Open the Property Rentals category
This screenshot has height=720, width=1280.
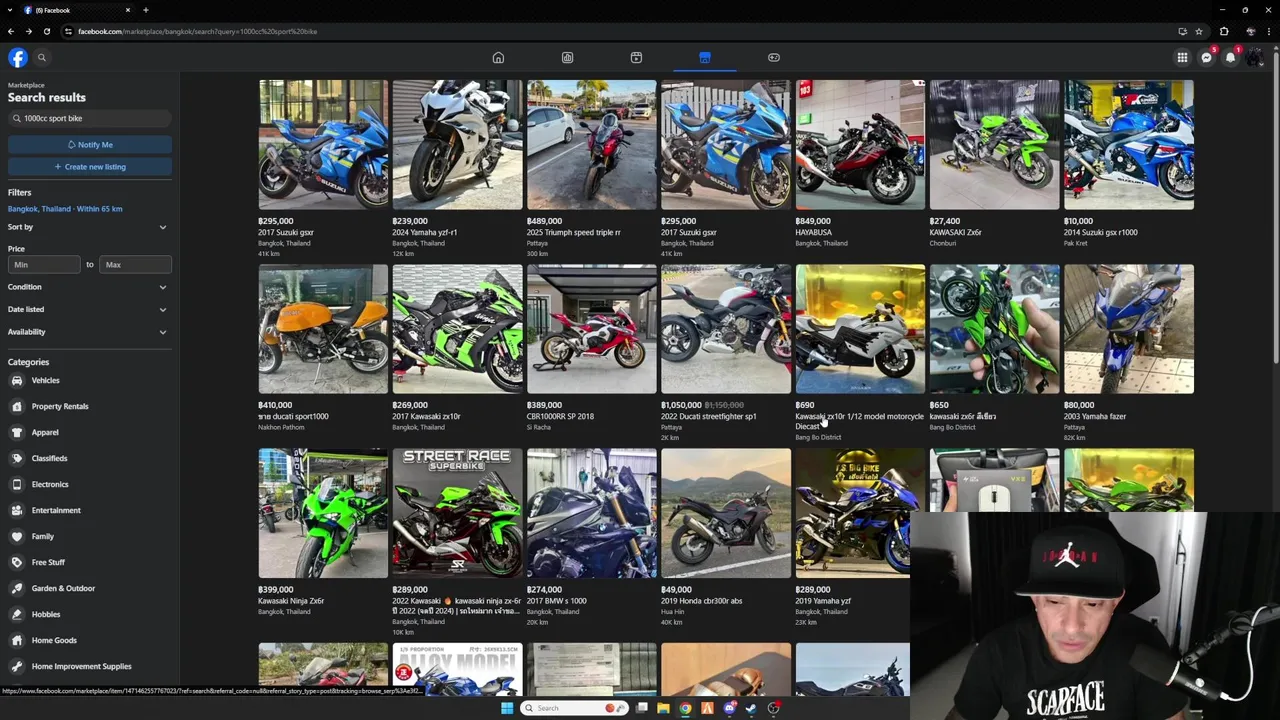90,407
